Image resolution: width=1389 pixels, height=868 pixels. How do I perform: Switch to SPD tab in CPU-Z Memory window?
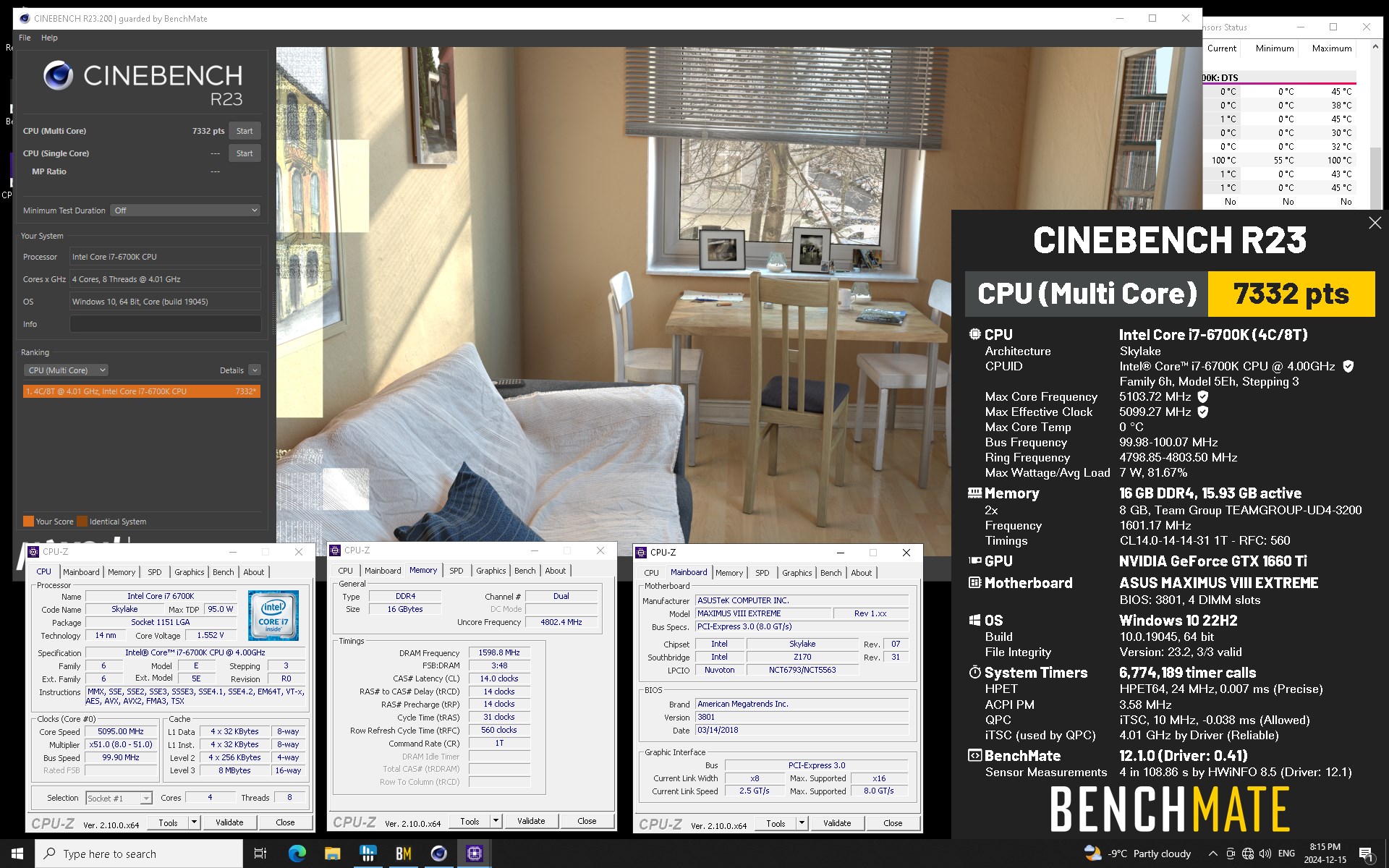pos(456,571)
